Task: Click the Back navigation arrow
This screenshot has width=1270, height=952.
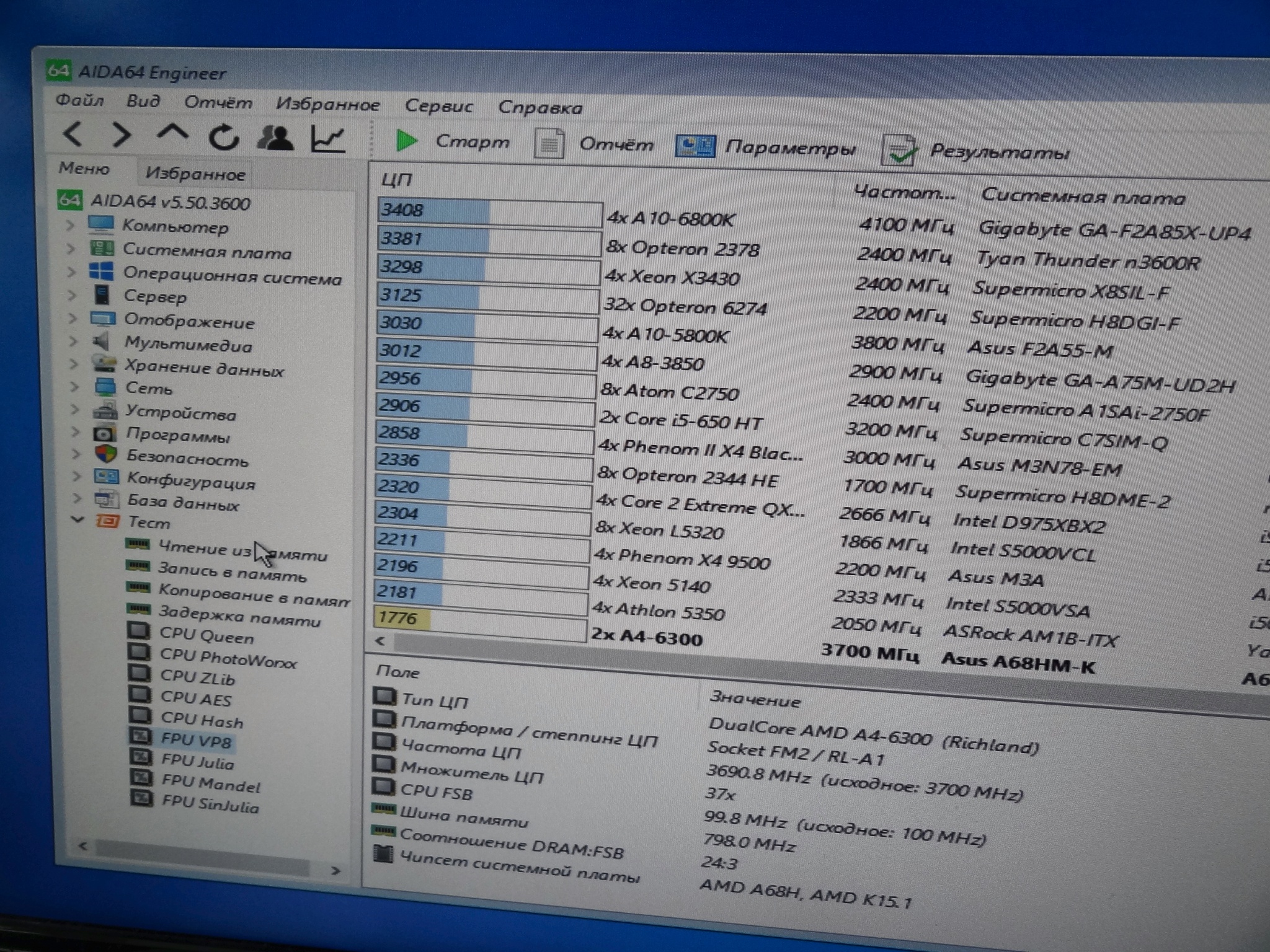Action: [73, 134]
